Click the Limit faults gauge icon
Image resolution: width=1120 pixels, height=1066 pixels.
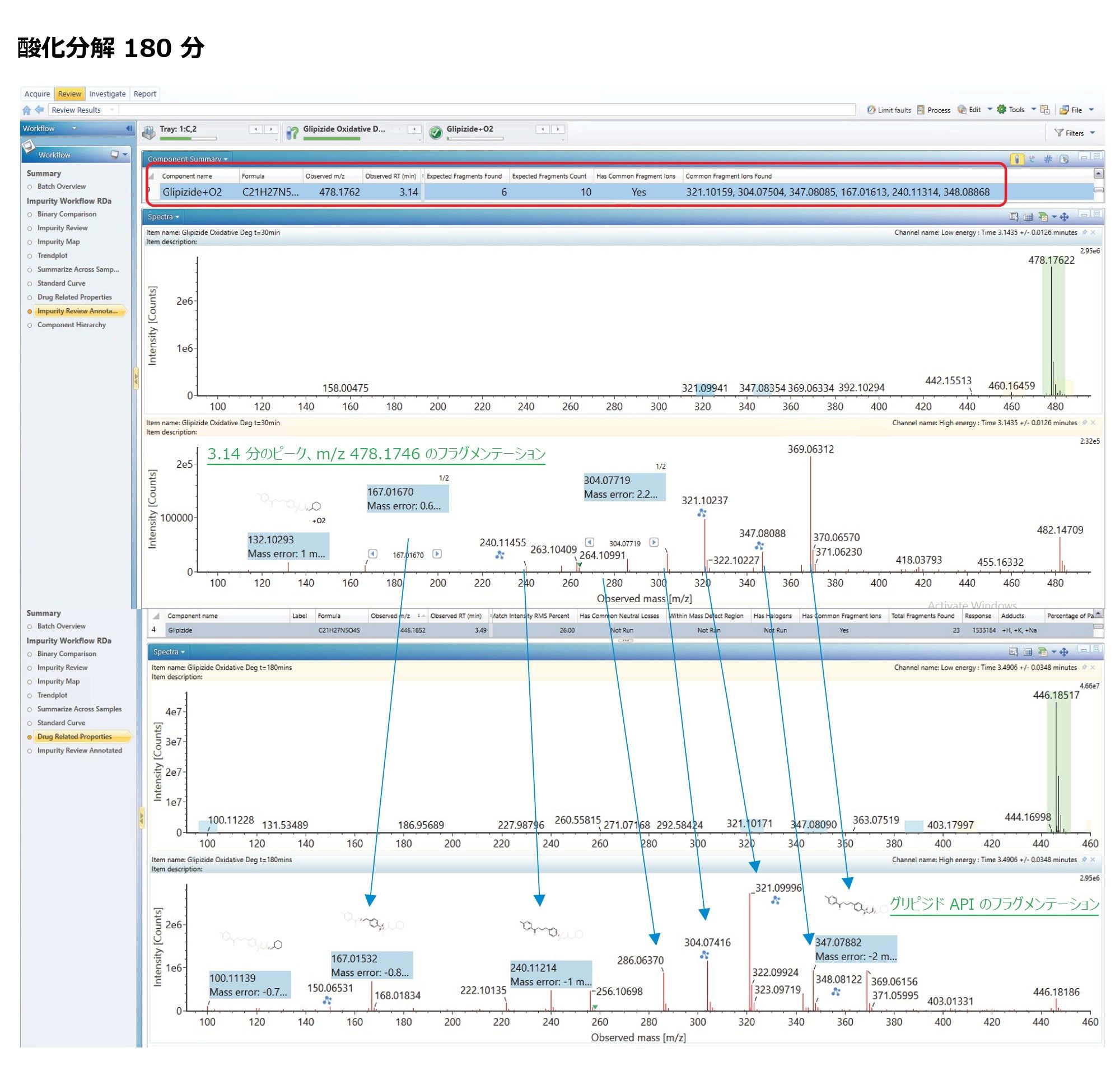(870, 110)
